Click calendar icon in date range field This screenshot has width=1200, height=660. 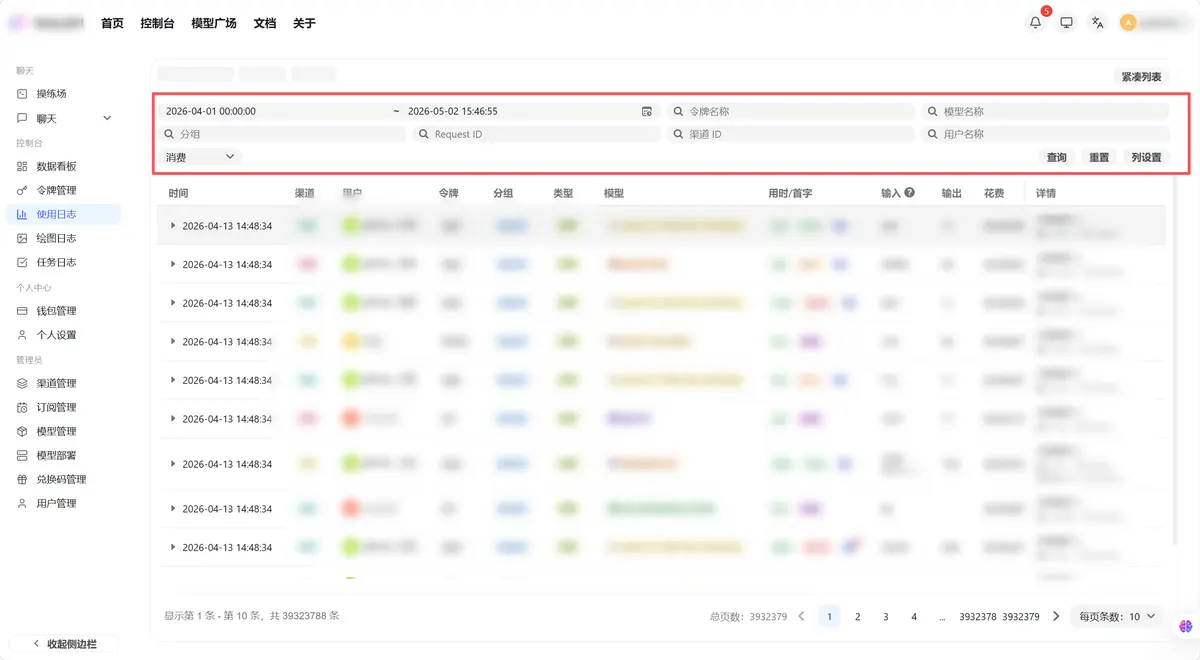[646, 111]
